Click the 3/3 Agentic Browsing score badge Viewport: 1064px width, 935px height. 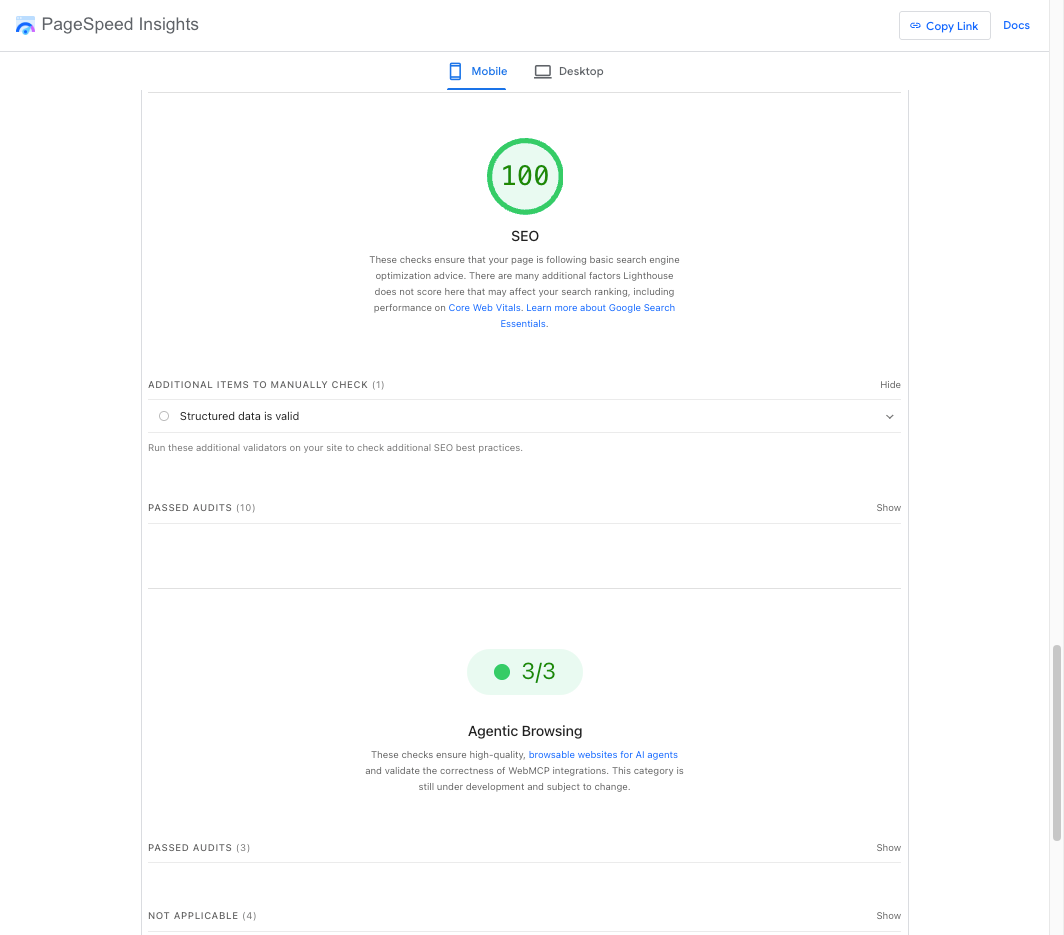pos(525,672)
